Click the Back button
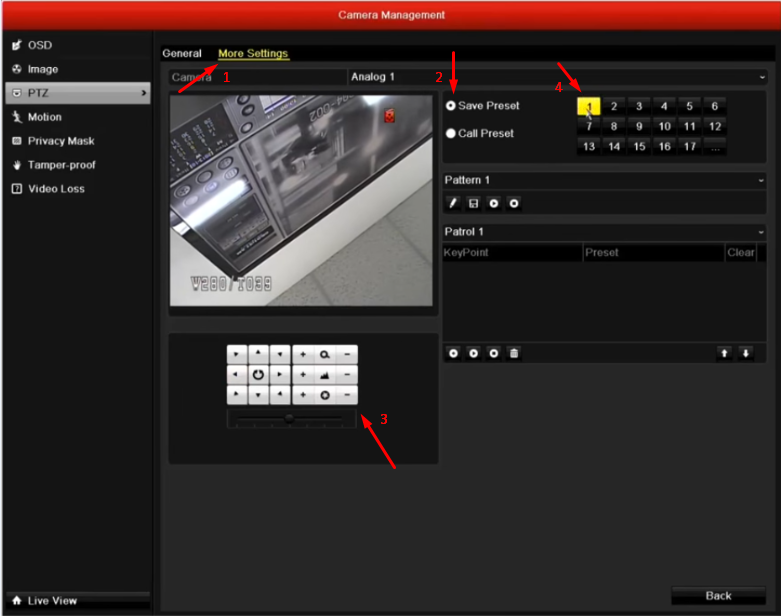The width and height of the screenshot is (781, 616). [718, 596]
